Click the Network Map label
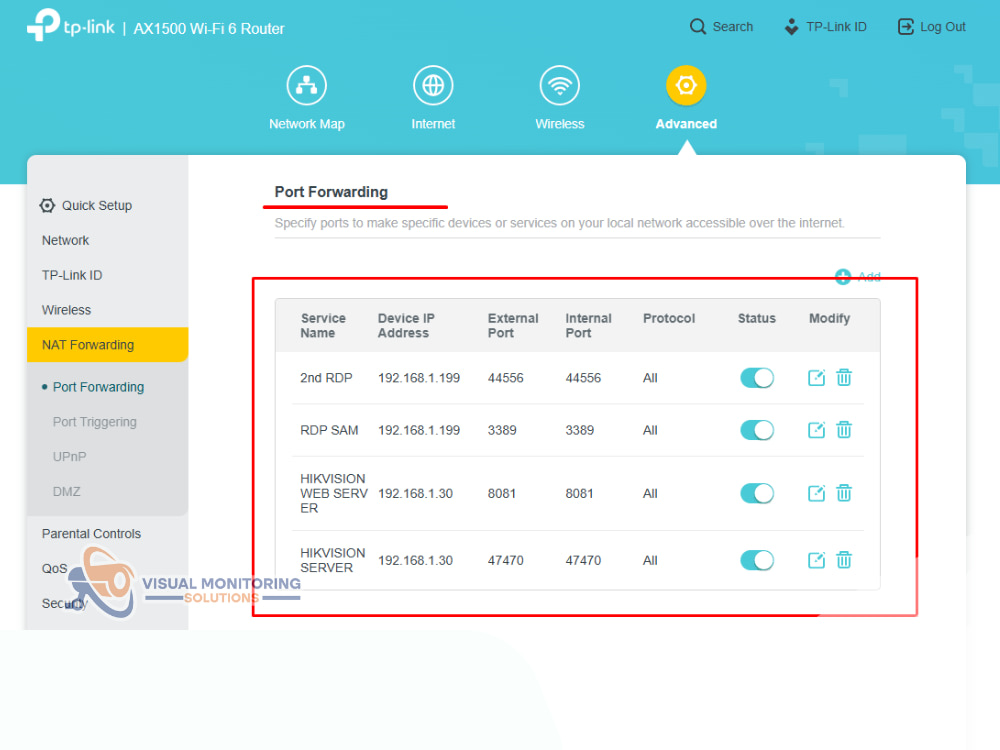The height and width of the screenshot is (750, 1000). pyautogui.click(x=307, y=124)
